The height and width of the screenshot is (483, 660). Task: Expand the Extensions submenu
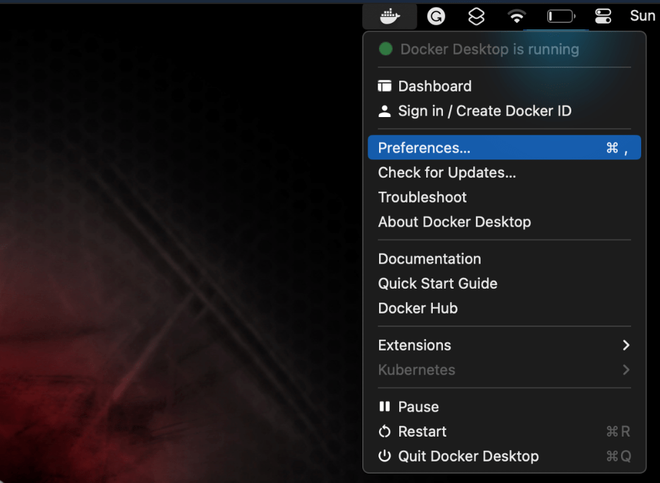pos(504,345)
